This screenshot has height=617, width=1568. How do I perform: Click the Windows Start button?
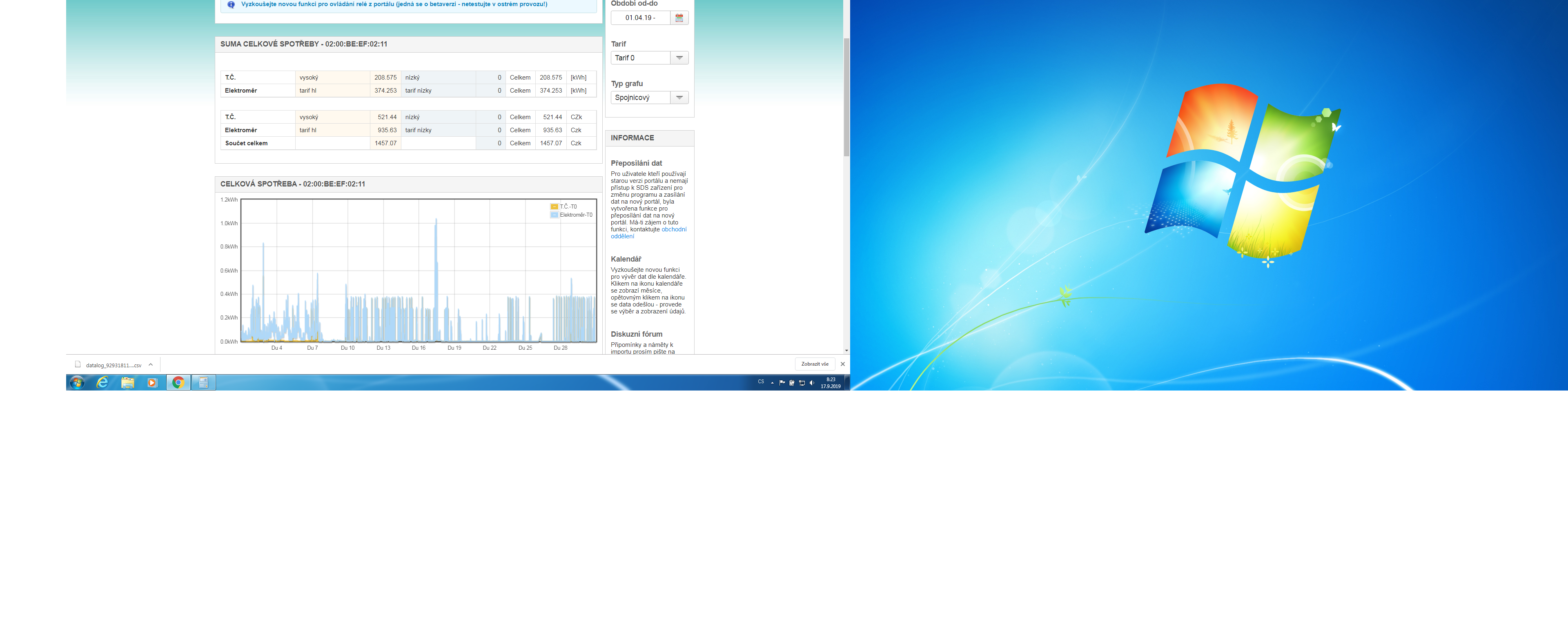tap(77, 382)
